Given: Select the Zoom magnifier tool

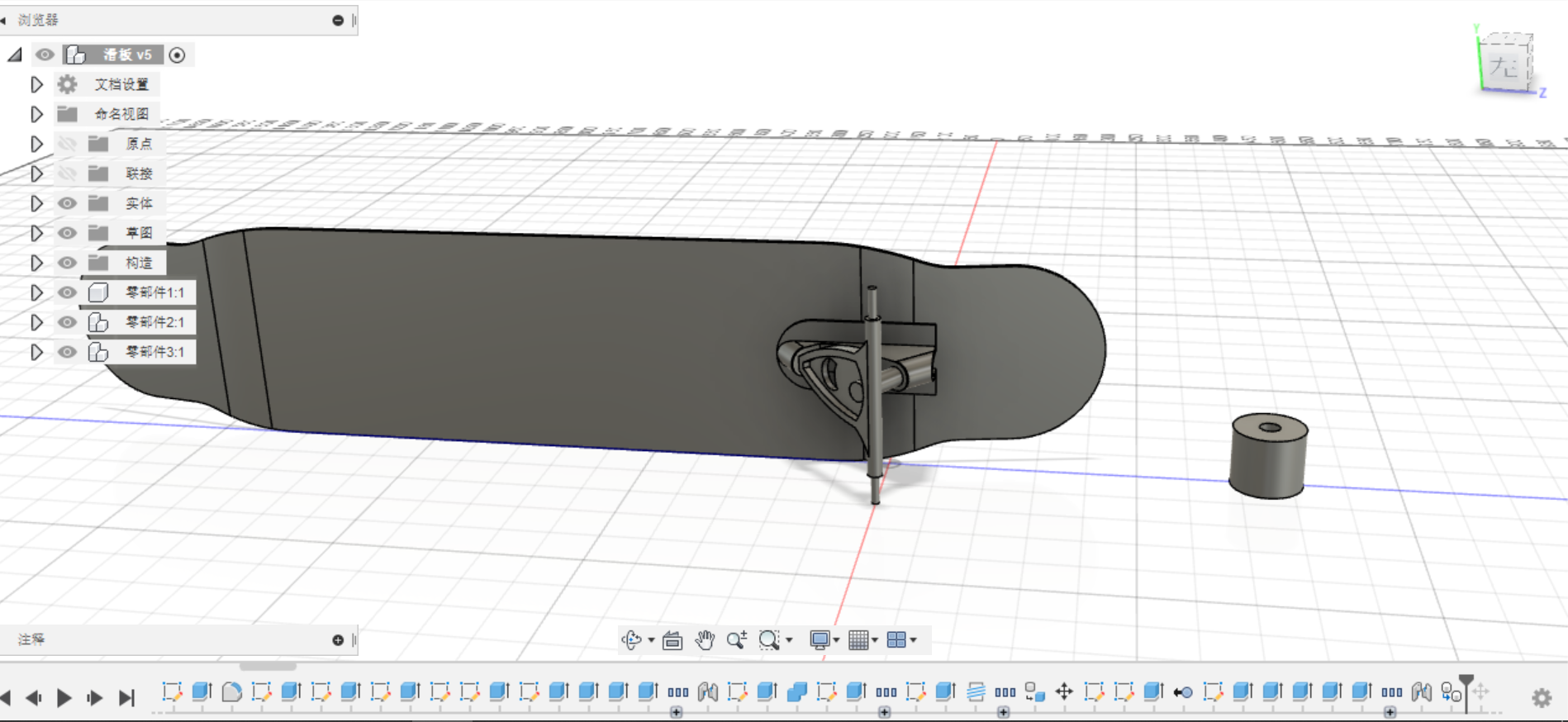Looking at the screenshot, I should tap(737, 640).
